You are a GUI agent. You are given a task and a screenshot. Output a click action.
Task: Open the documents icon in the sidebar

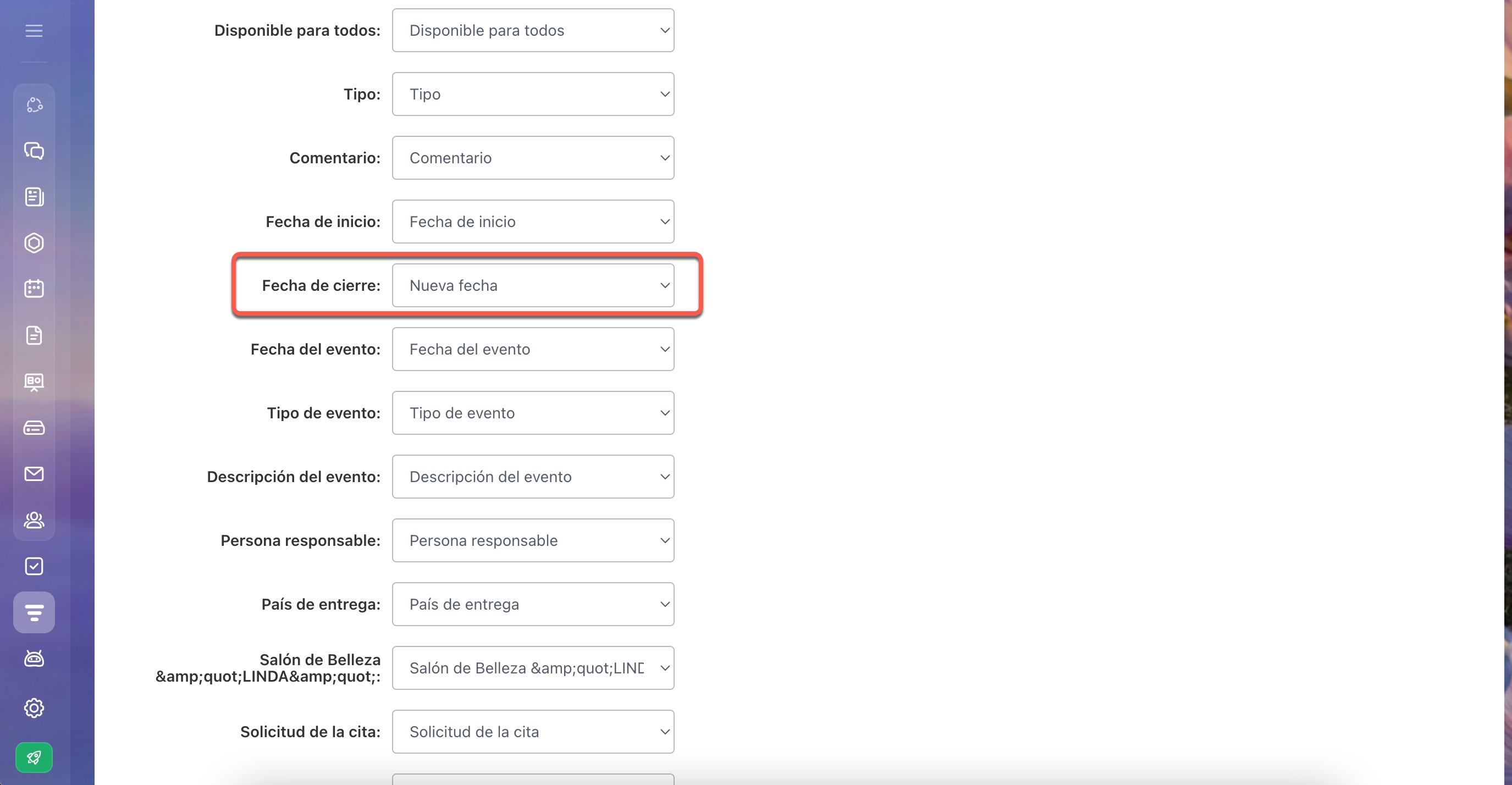[34, 335]
